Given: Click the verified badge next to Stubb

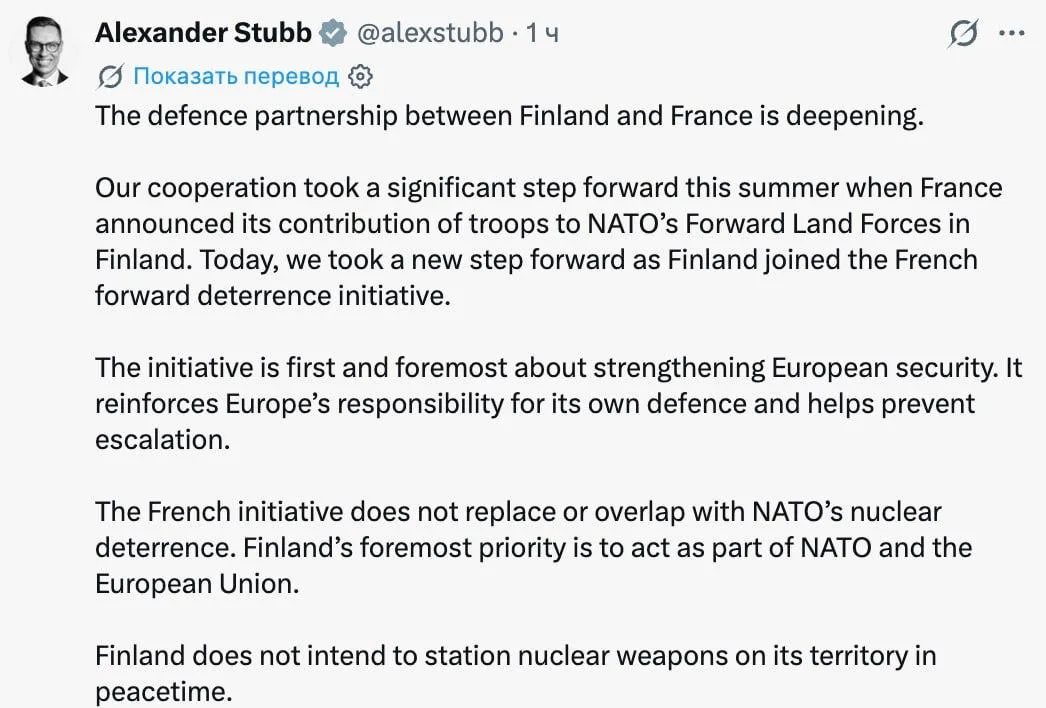Looking at the screenshot, I should [332, 33].
